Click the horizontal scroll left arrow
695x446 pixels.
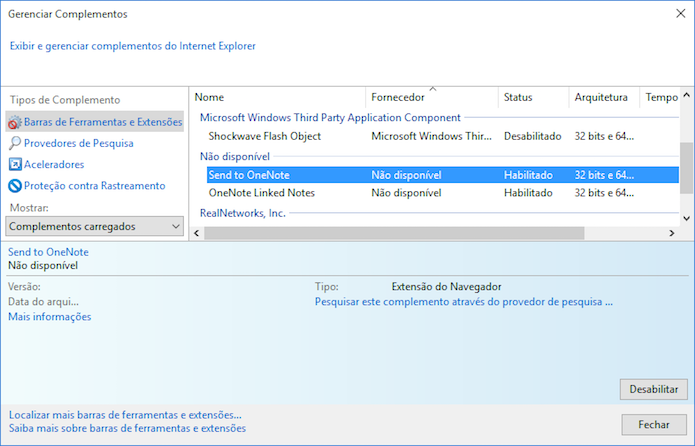(x=197, y=233)
